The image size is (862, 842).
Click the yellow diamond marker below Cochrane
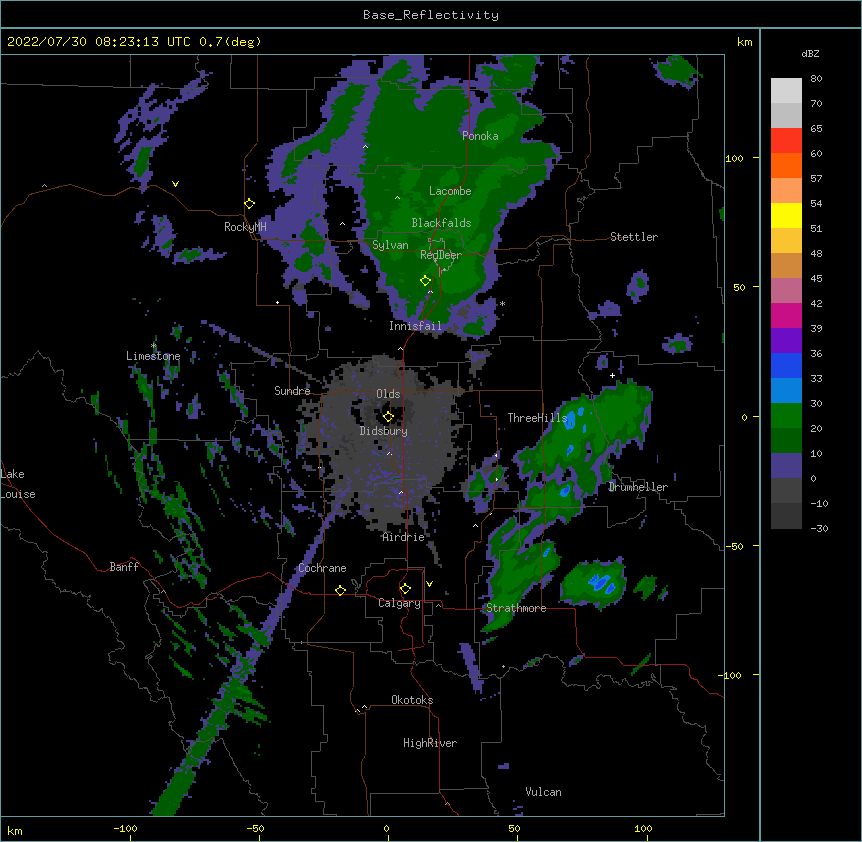tap(340, 590)
